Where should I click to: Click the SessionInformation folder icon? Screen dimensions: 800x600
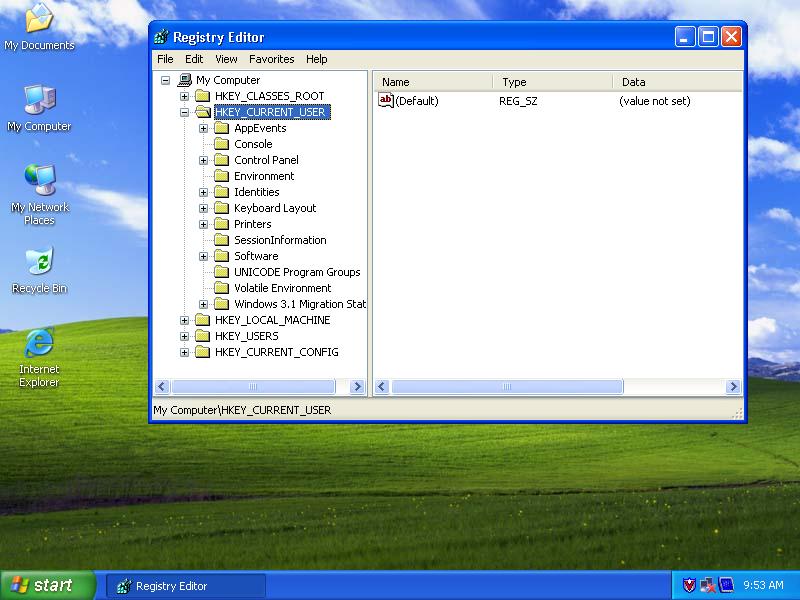221,240
